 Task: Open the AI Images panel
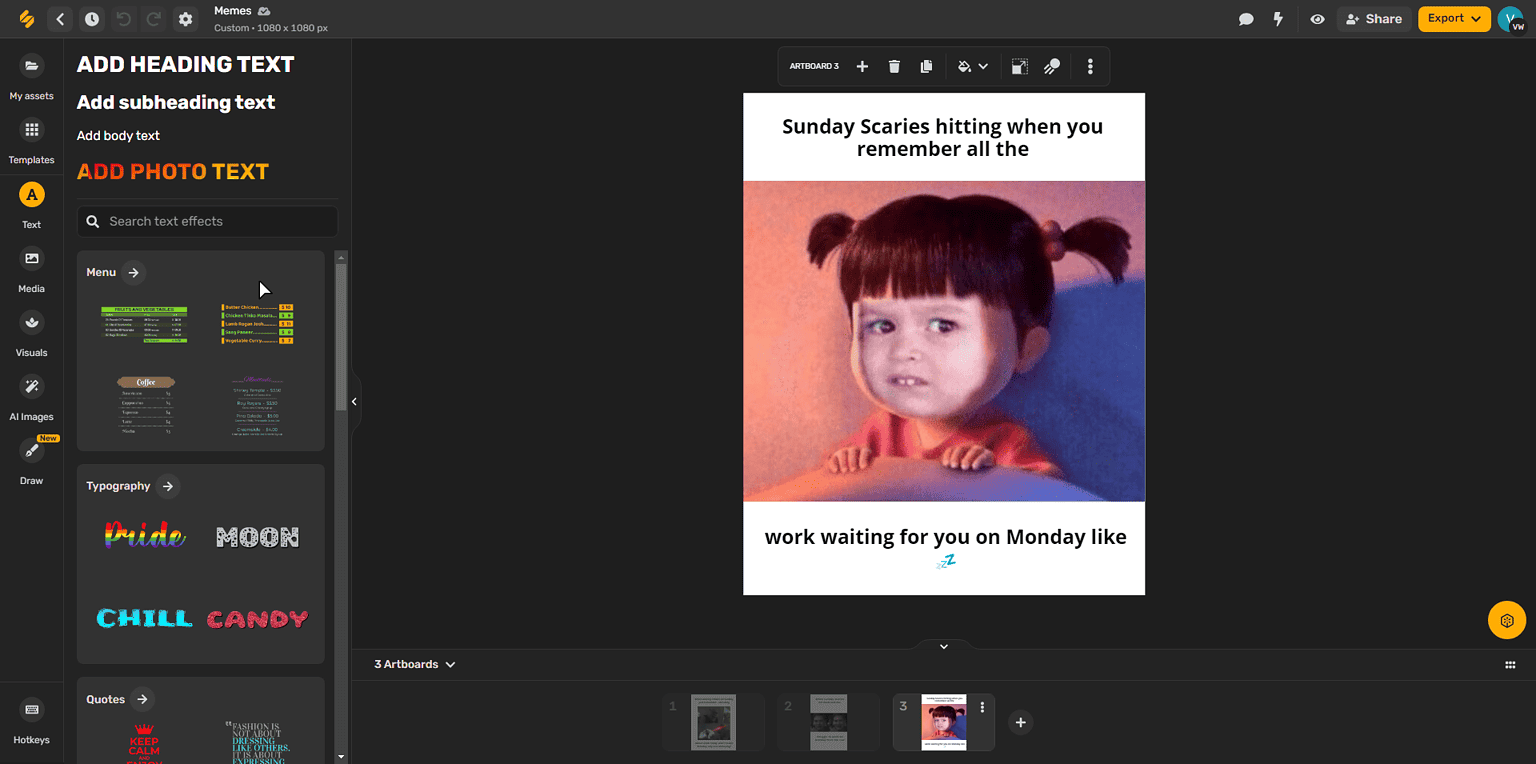click(x=31, y=396)
